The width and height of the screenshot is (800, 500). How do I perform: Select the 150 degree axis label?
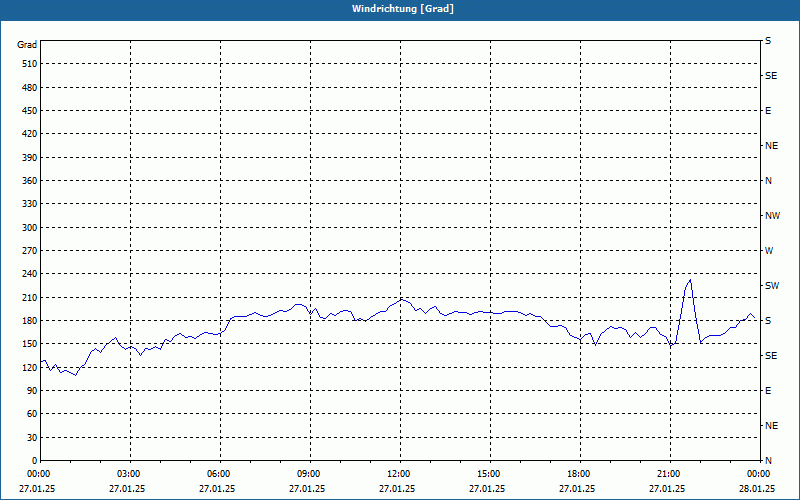pos(30,343)
